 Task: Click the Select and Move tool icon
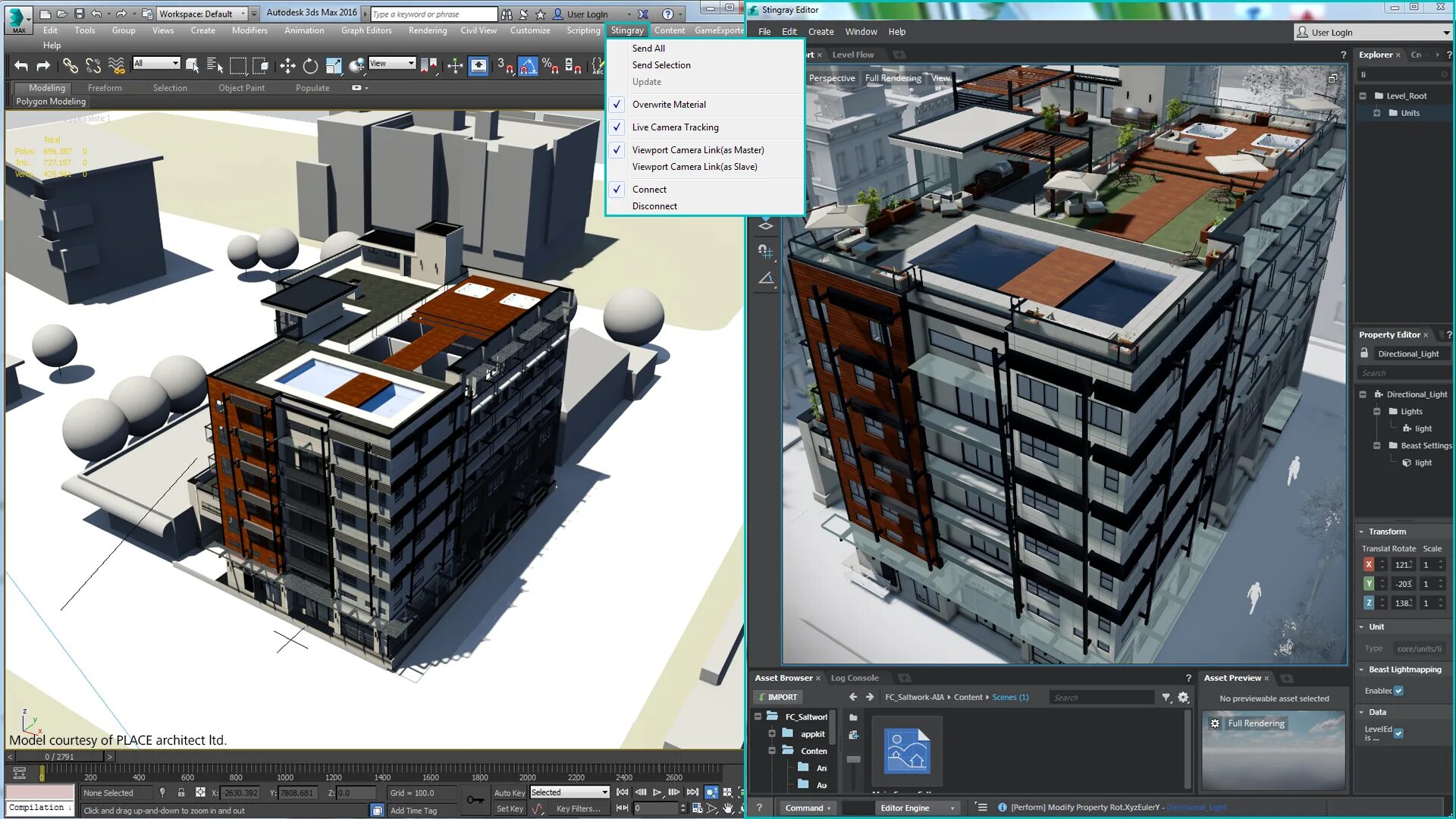pos(288,65)
